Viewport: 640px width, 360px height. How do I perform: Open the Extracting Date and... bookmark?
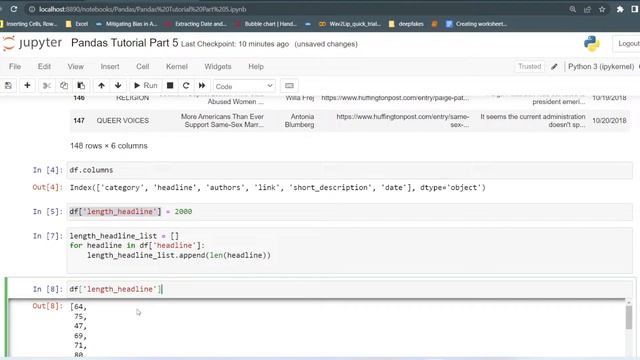click(196, 24)
